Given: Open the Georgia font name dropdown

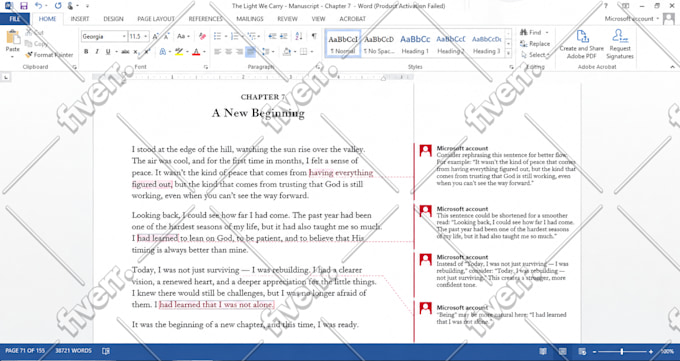Looking at the screenshot, I should click(124, 36).
